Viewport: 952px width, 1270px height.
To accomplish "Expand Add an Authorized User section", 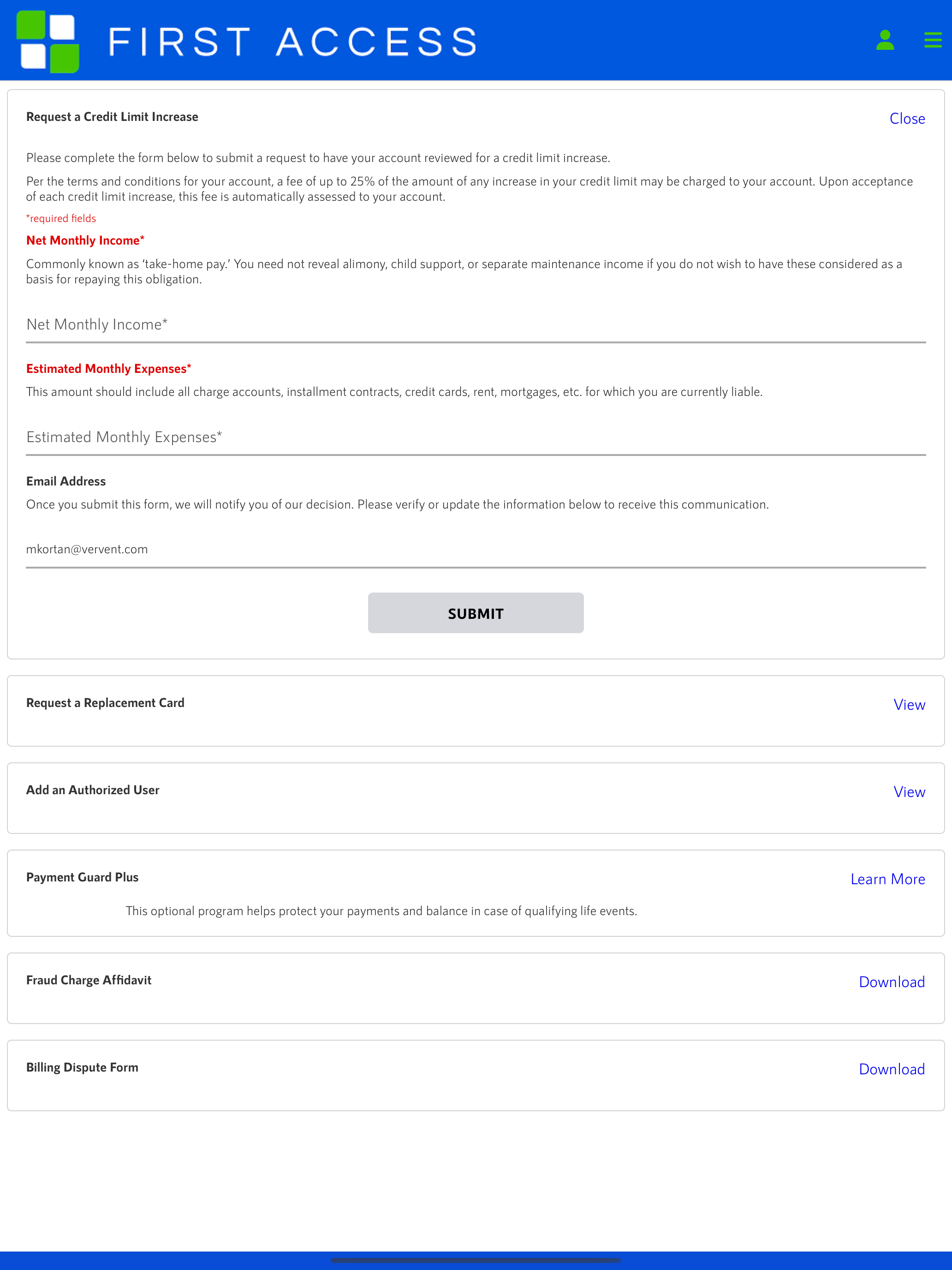I will coord(909,792).
